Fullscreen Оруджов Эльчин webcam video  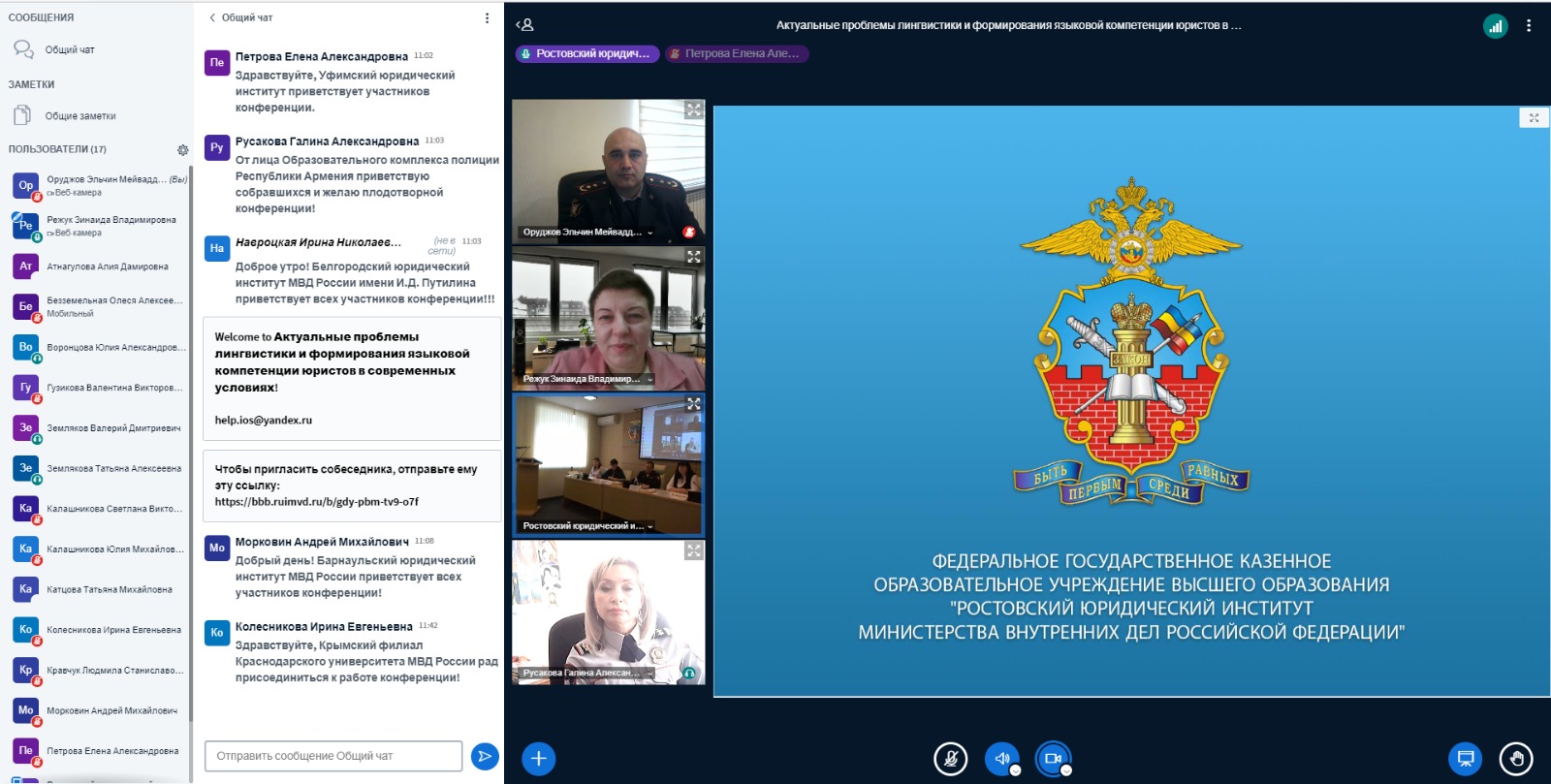694,110
